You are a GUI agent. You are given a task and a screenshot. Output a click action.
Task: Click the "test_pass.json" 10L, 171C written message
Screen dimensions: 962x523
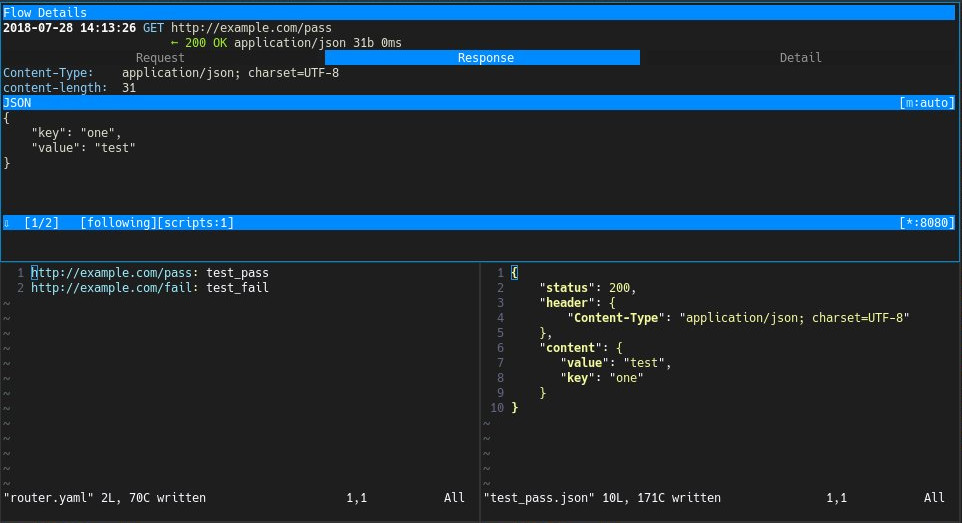[602, 498]
